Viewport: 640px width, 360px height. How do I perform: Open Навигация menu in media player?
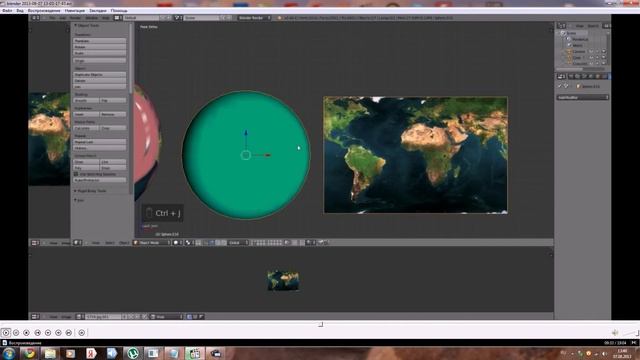[75, 11]
